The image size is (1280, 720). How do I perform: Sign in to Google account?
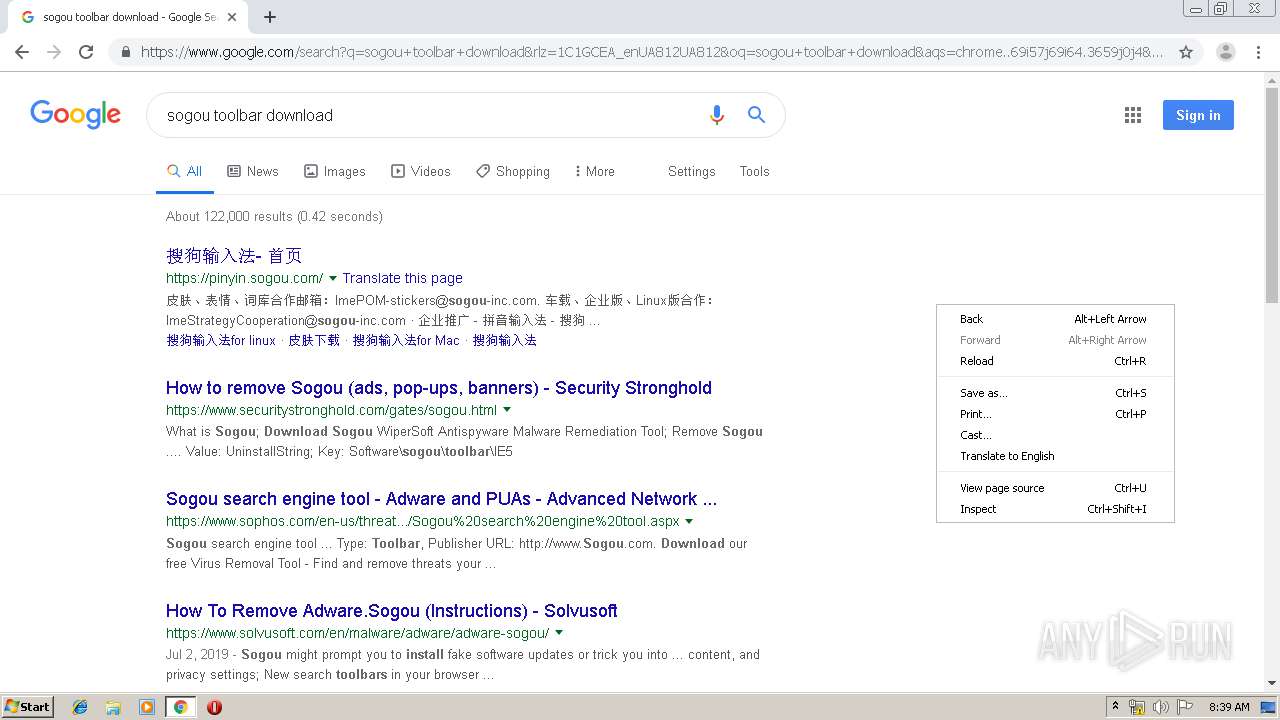(x=1198, y=115)
